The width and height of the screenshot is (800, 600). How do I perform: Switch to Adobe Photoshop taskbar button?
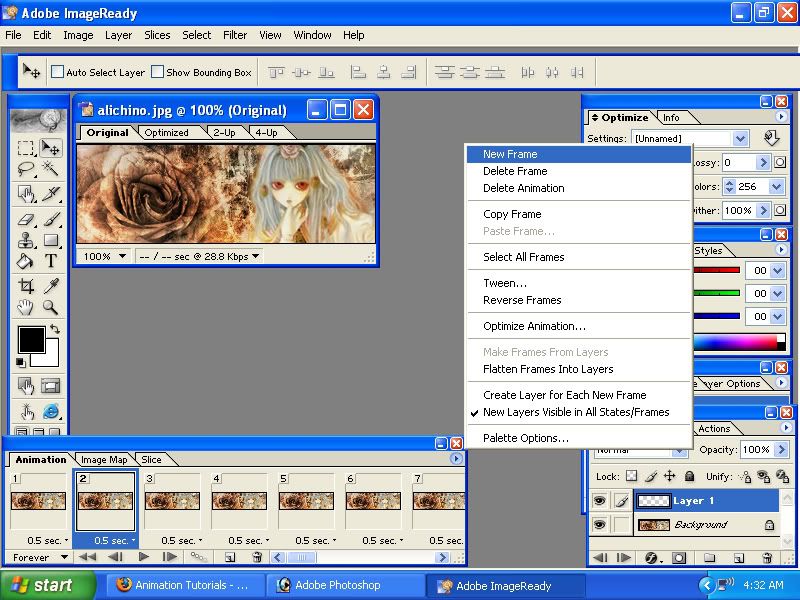click(346, 585)
